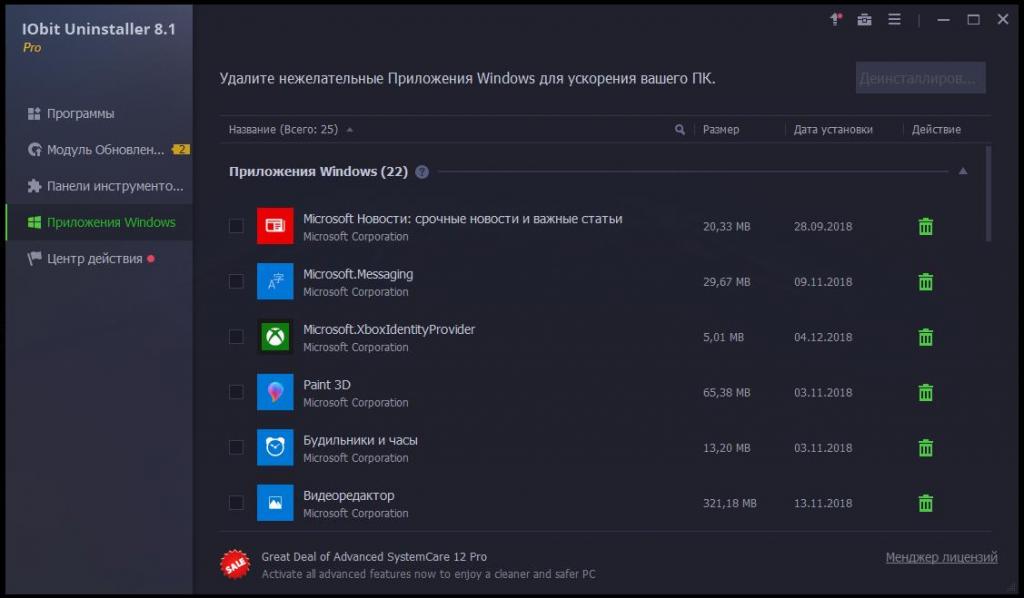Check the Будильники и часы checkbox
Screen dimensions: 1024x598
point(236,447)
